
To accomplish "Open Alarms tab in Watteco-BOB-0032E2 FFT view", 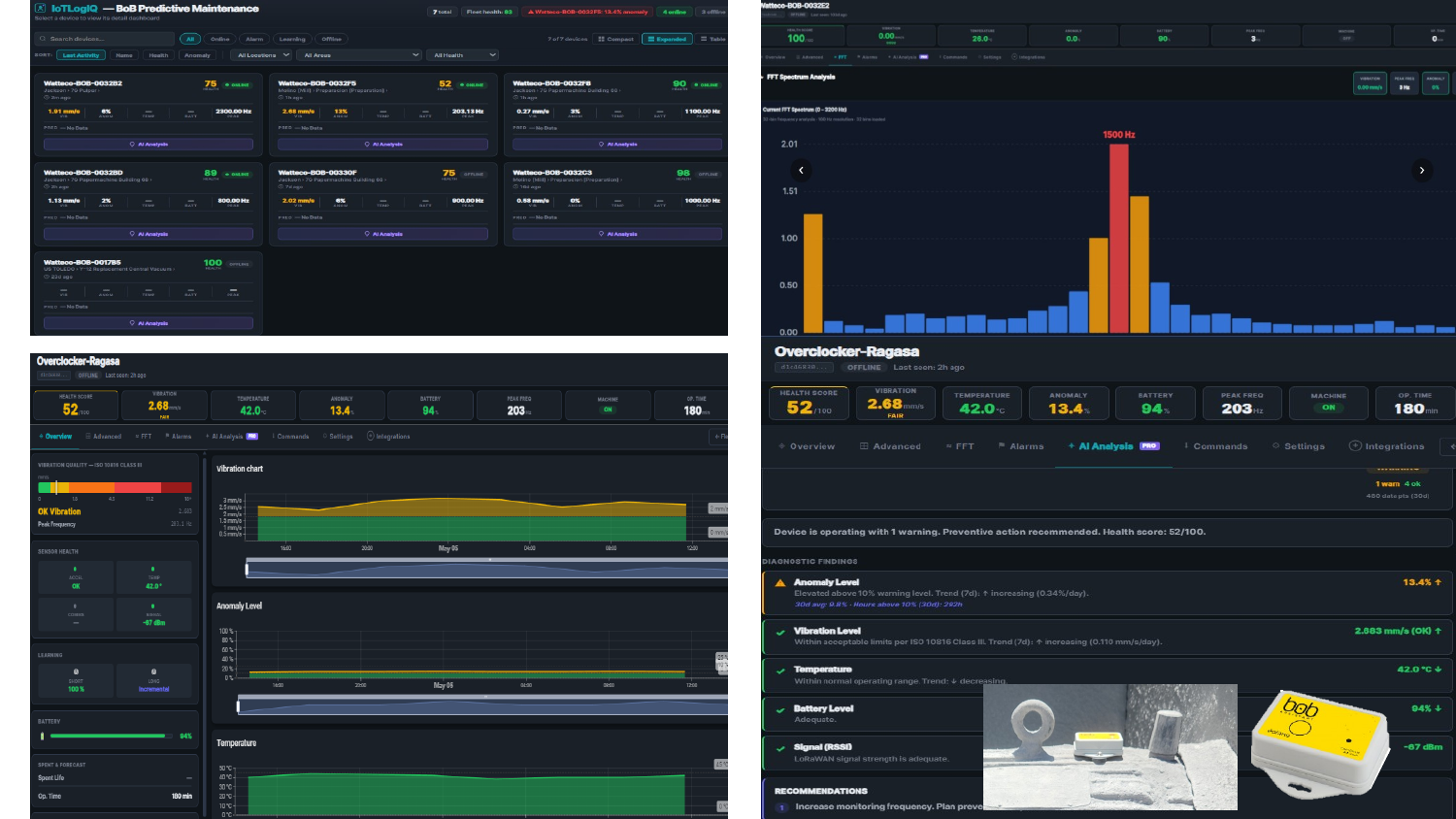I will point(867,57).
